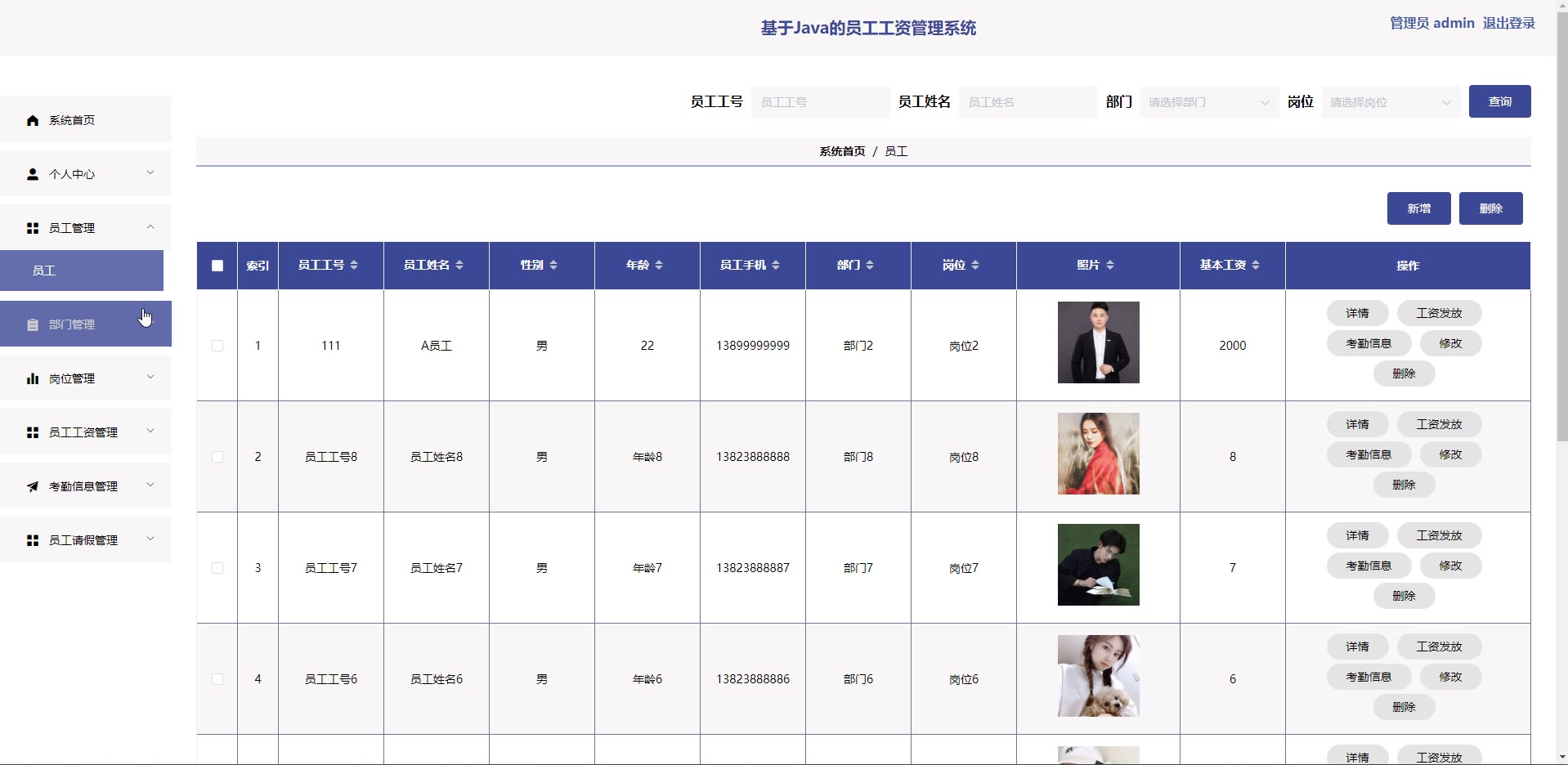
Task: Click the 查询 search button
Action: (1499, 101)
